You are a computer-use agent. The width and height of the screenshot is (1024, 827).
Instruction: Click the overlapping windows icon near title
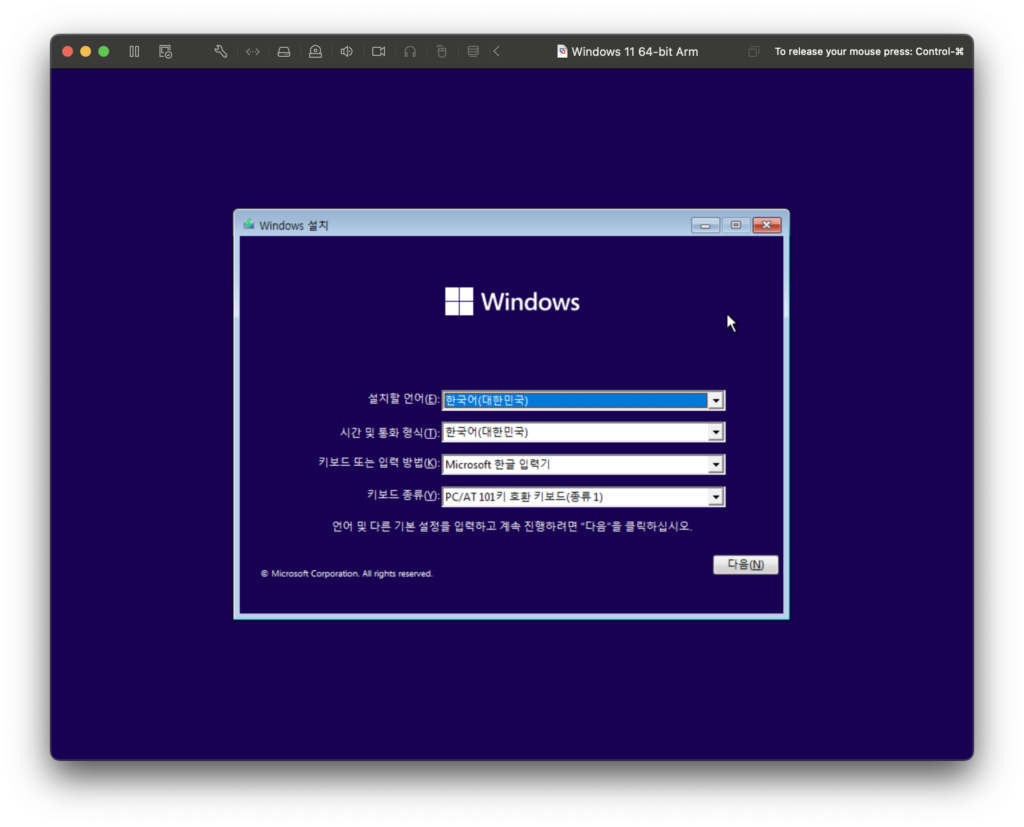753,51
